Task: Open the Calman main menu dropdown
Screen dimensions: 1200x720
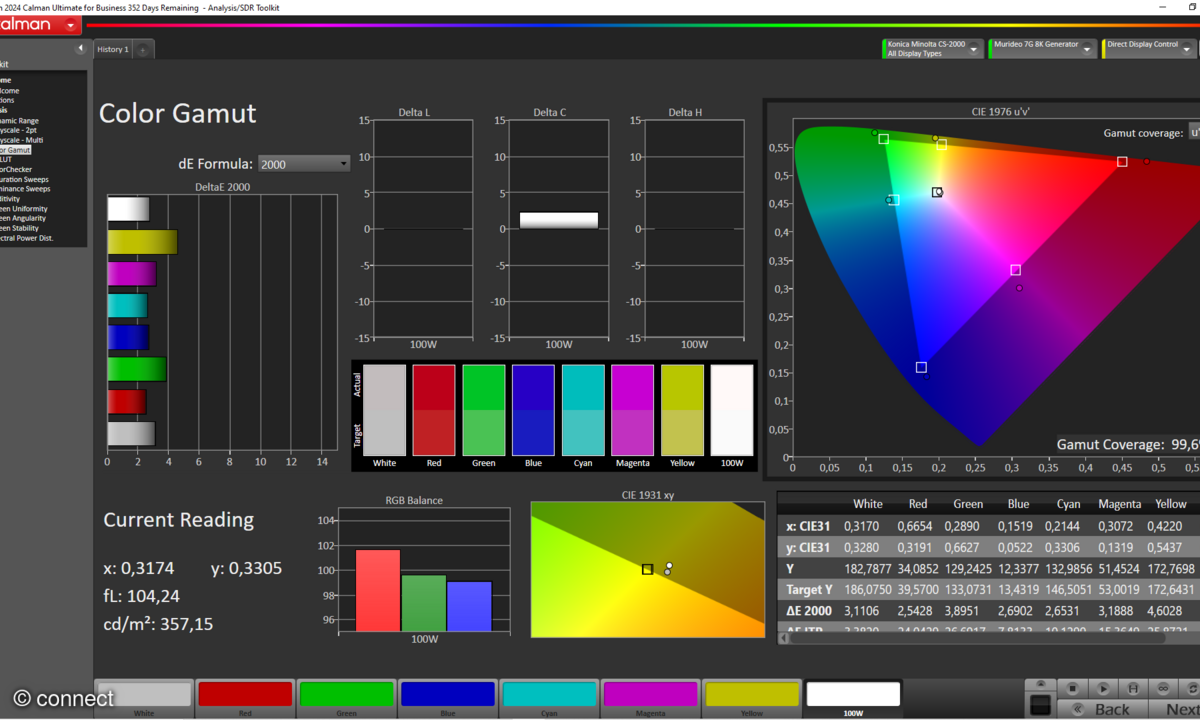Action: tap(68, 25)
